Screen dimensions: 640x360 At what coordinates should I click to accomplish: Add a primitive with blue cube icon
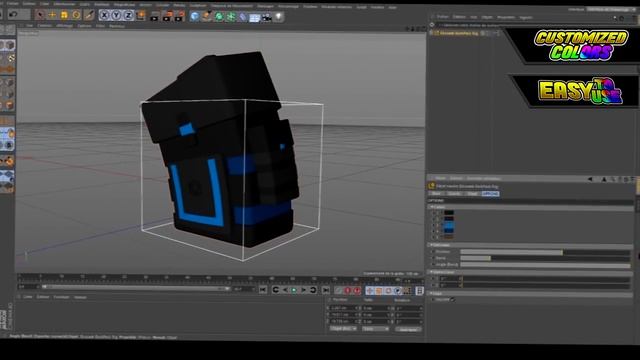(x=195, y=17)
